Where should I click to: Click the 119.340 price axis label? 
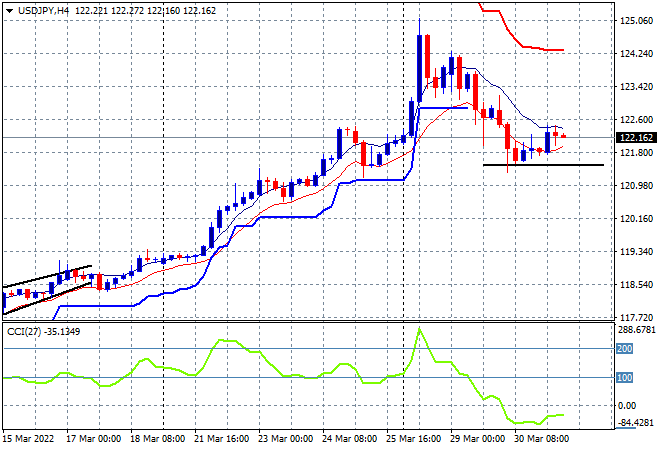(x=636, y=252)
